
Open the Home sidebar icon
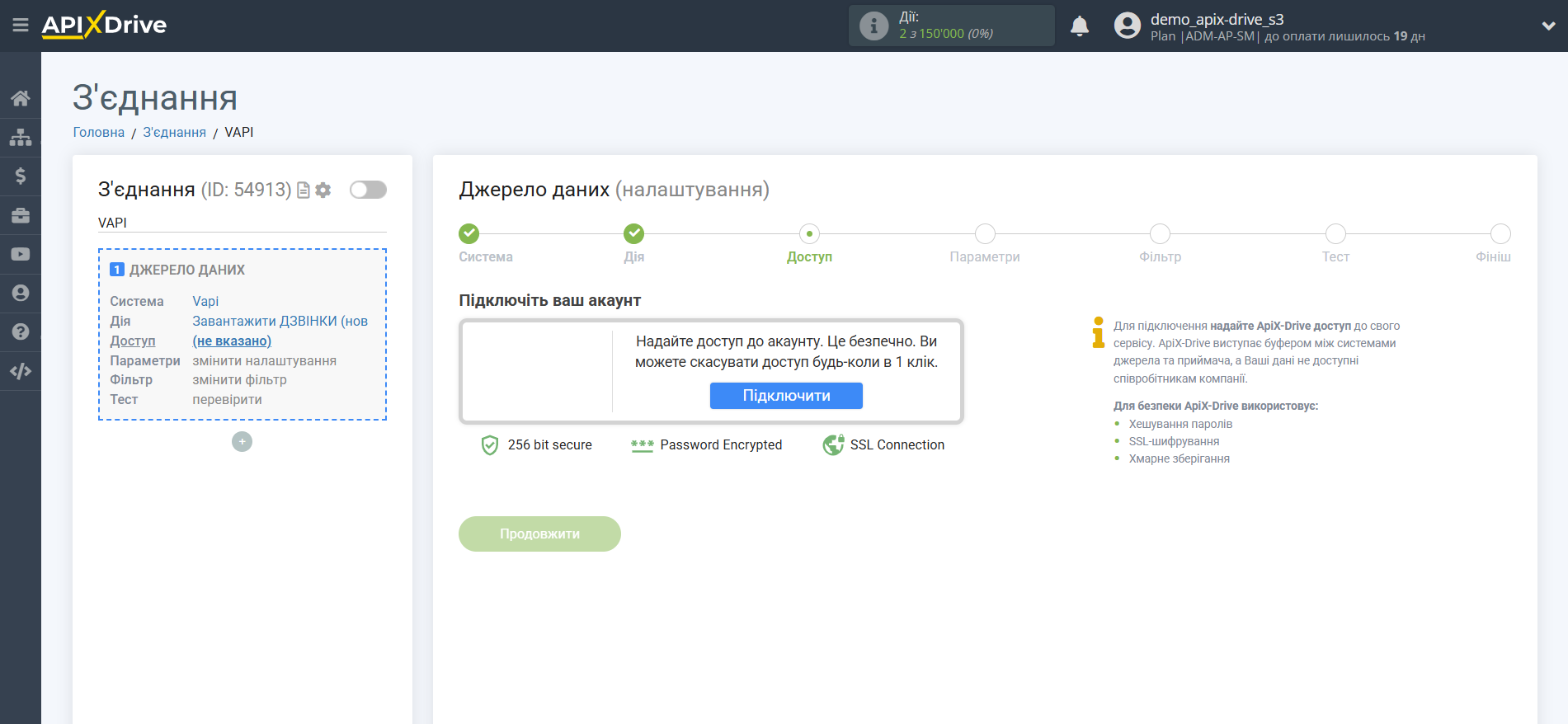click(21, 98)
